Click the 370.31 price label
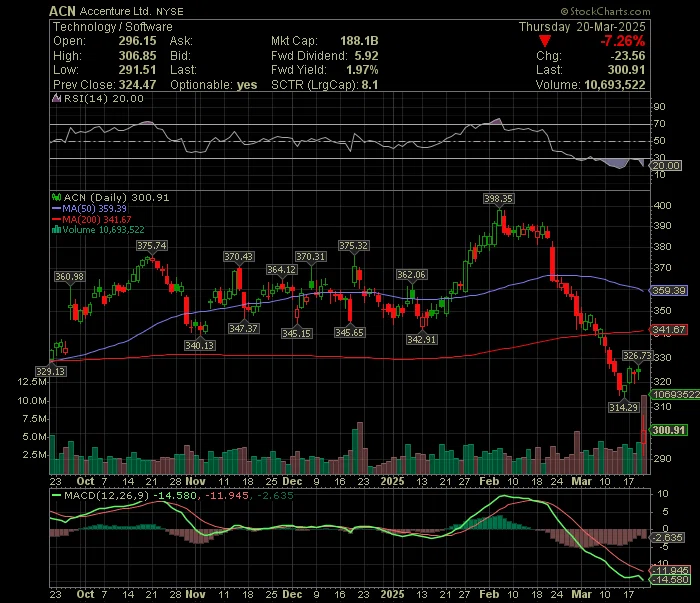This screenshot has height=603, width=700. (x=311, y=257)
